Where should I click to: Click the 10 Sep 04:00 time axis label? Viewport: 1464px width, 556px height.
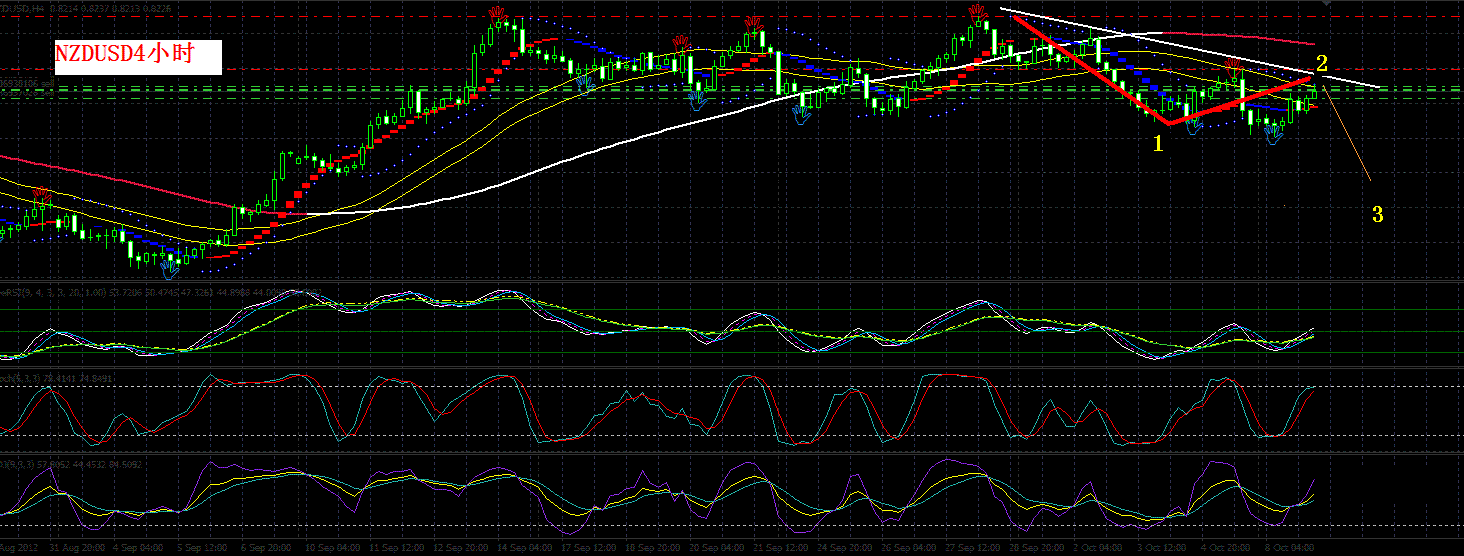(x=332, y=547)
